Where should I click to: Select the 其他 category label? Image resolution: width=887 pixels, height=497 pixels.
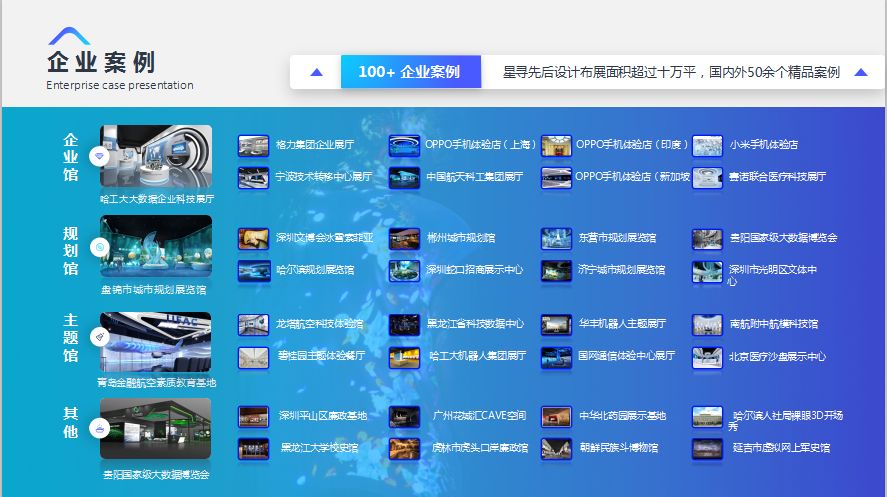pos(70,422)
